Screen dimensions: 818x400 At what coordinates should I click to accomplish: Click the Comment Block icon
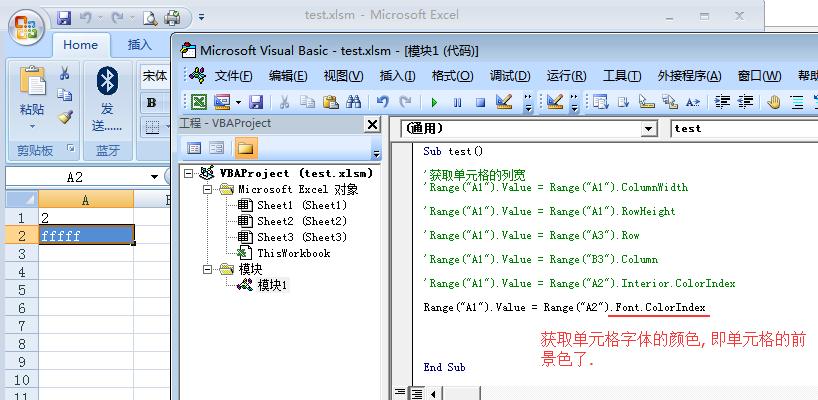797,102
